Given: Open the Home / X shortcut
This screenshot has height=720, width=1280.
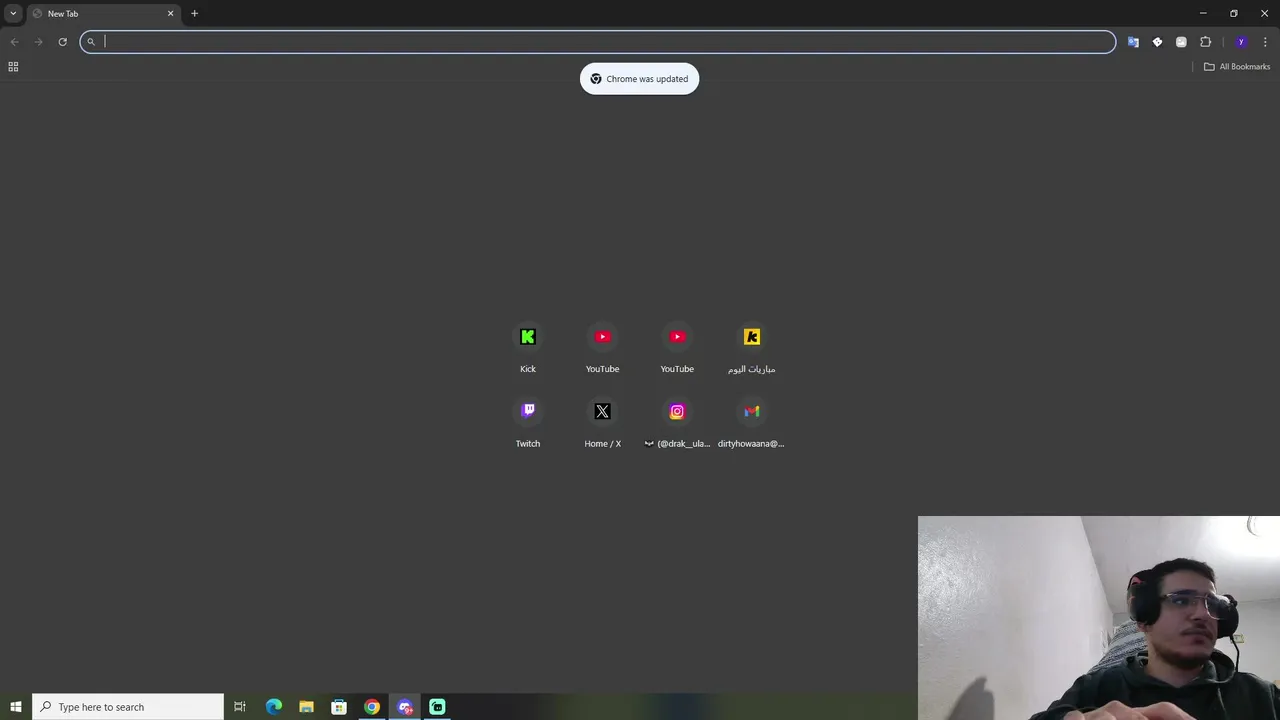Looking at the screenshot, I should [602, 423].
